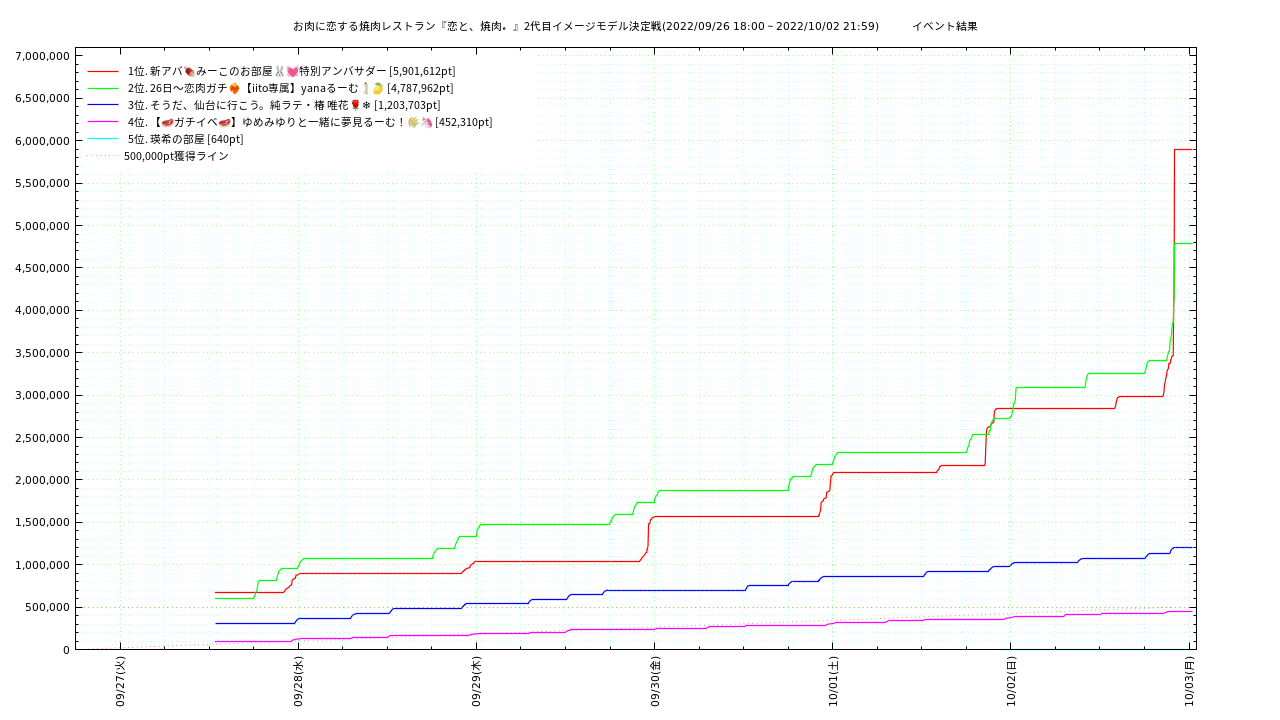Click the meat-on-bone emoji in 1位 legend

190,72
